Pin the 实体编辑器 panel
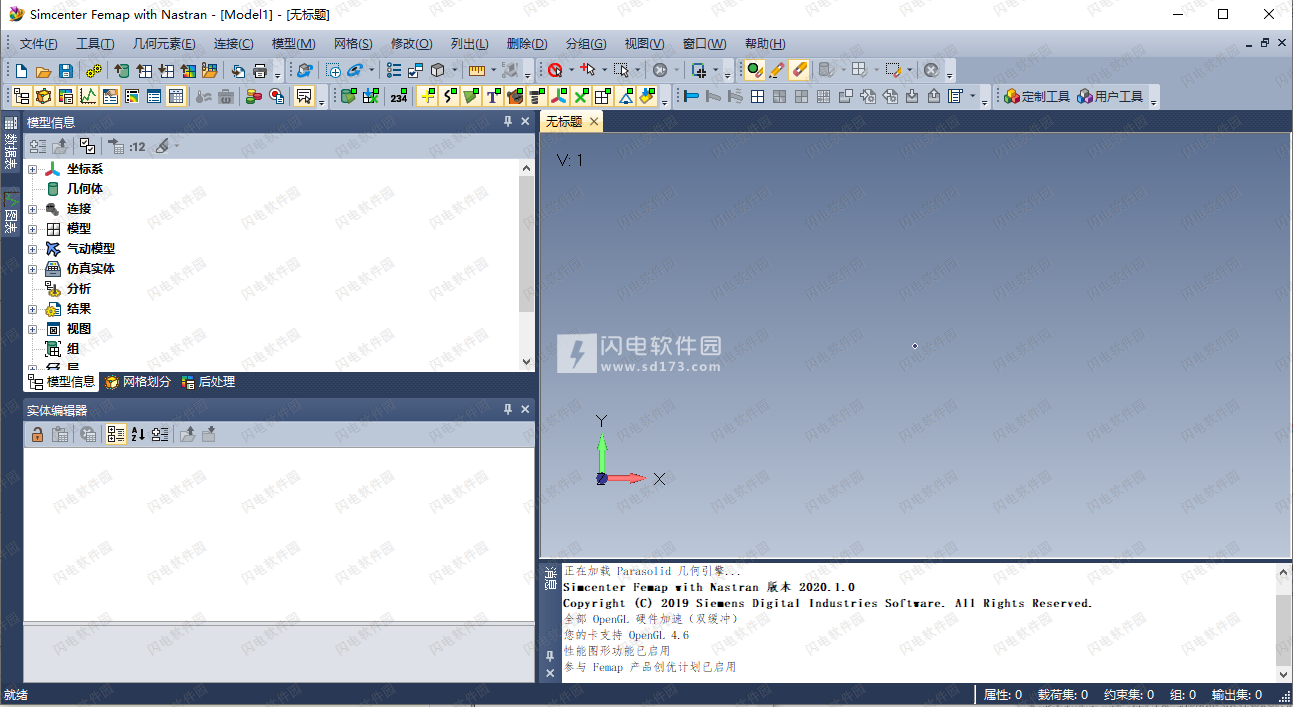Viewport: 1293px width, 707px height. pos(507,410)
